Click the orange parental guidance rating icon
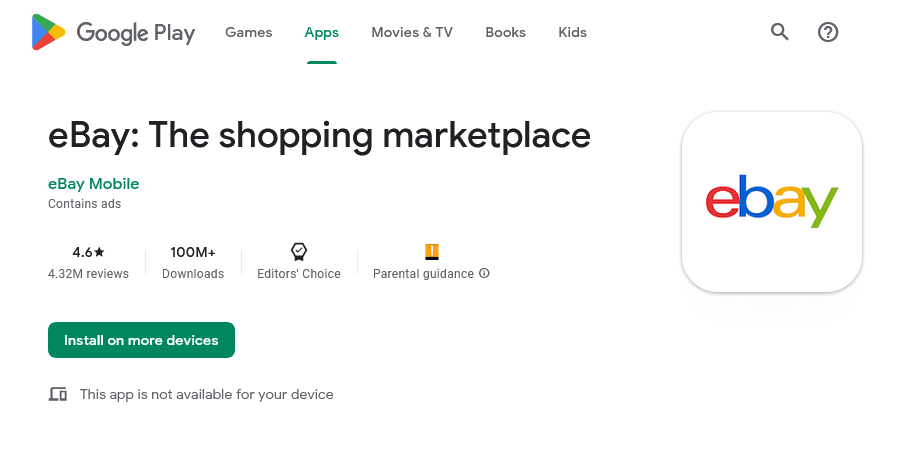 pos(432,252)
